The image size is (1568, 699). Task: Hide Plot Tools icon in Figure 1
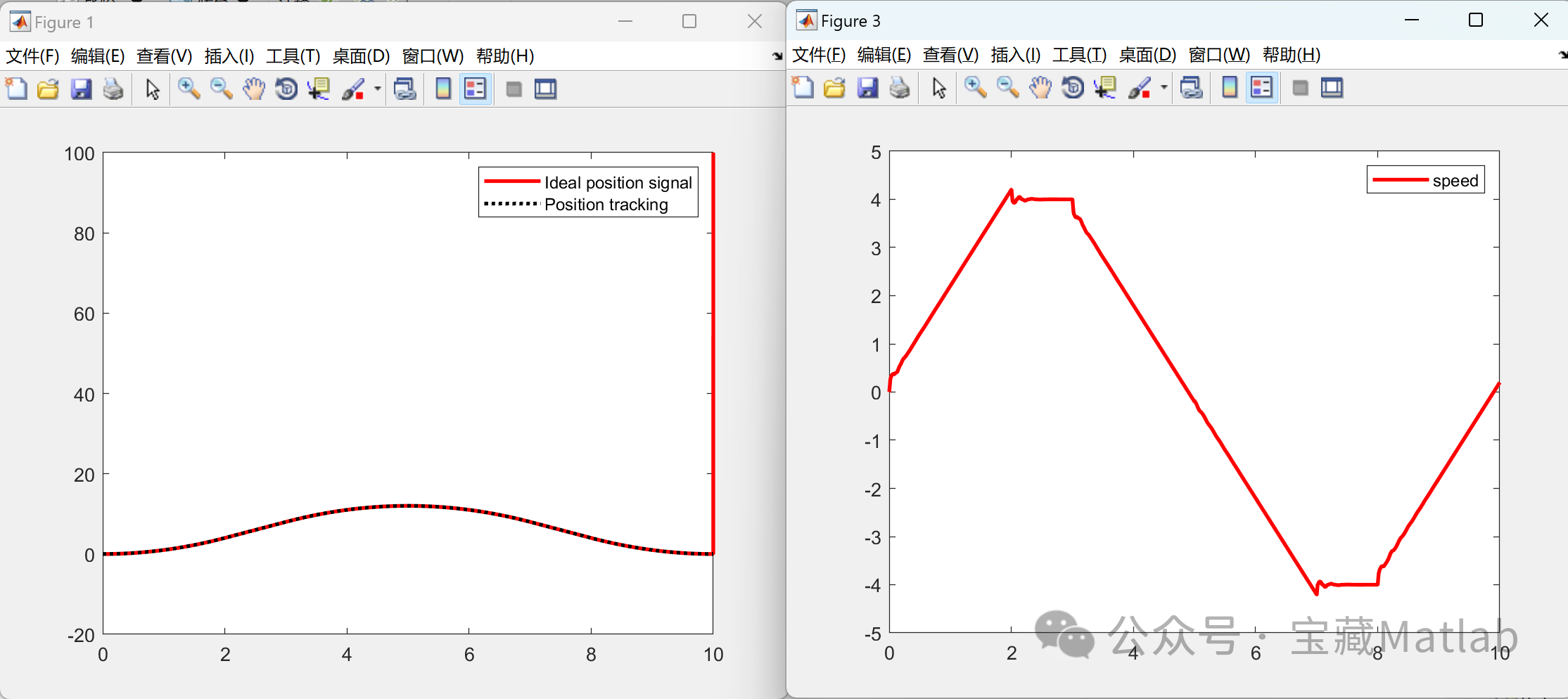point(514,89)
